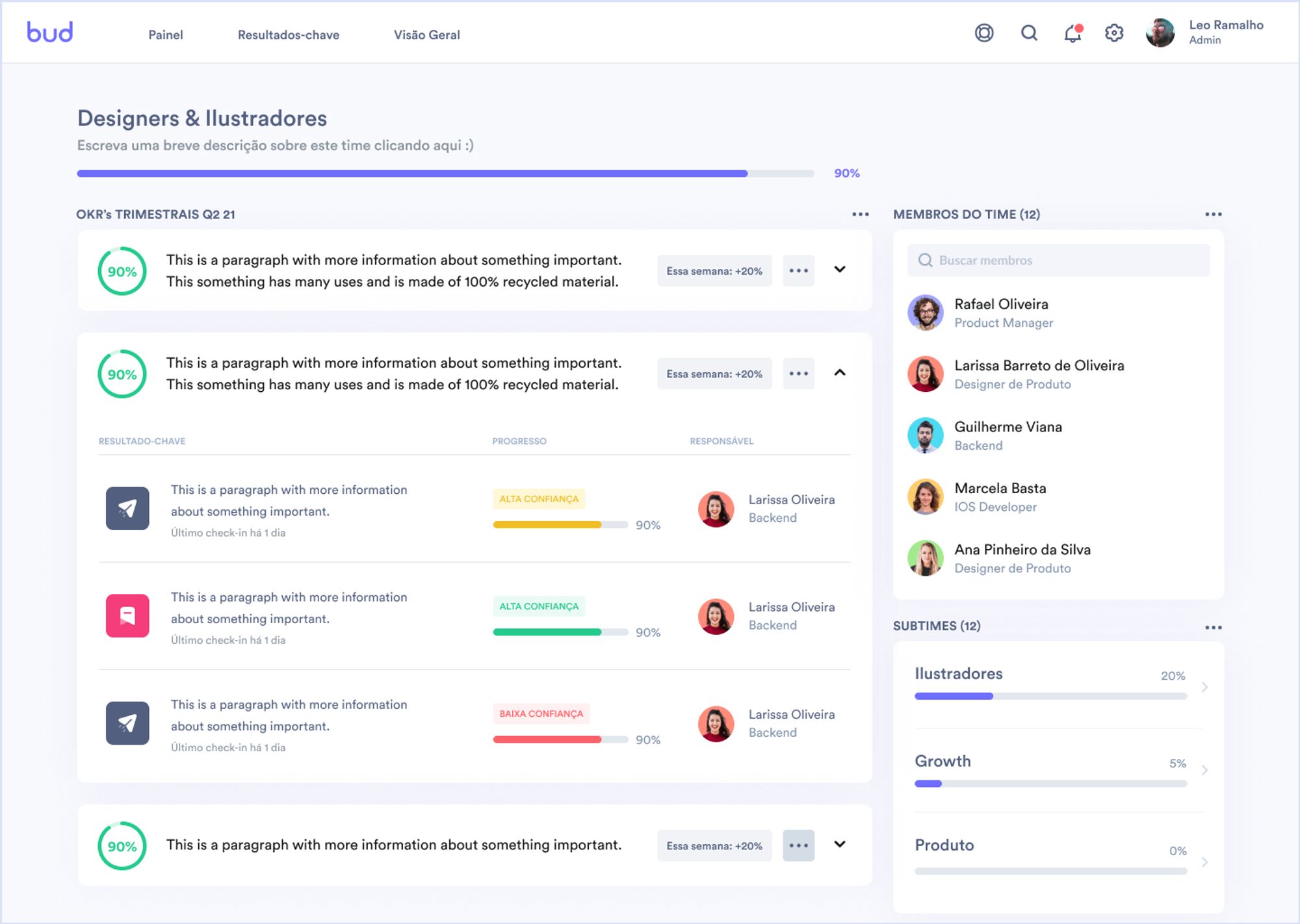Open three-dot options on the last OKR card
This screenshot has height=924, width=1300.
[798, 845]
